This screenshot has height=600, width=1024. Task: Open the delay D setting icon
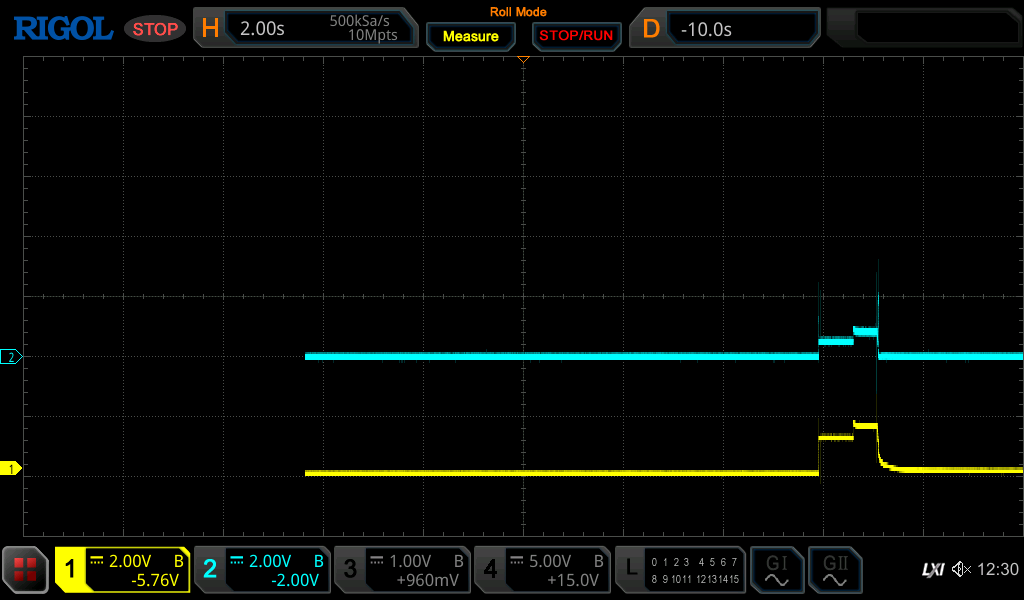coord(650,29)
